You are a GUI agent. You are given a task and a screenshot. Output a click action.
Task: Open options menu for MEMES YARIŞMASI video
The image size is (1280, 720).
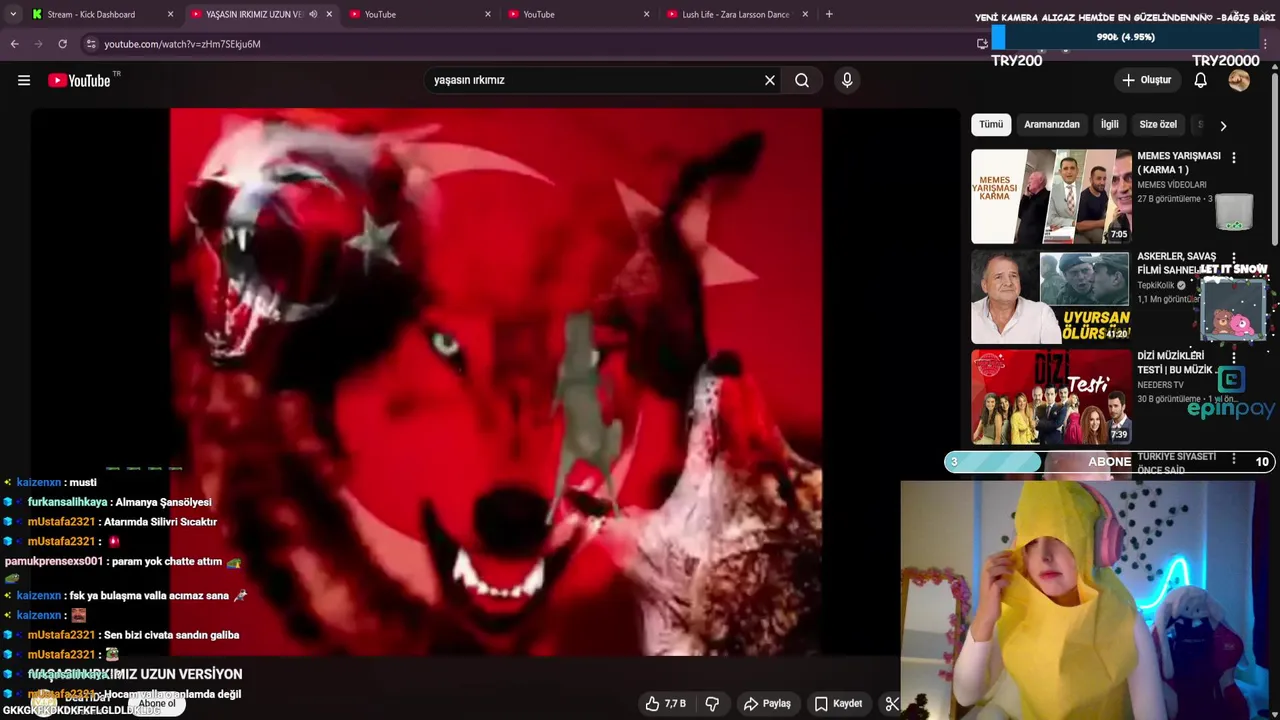coord(1234,158)
